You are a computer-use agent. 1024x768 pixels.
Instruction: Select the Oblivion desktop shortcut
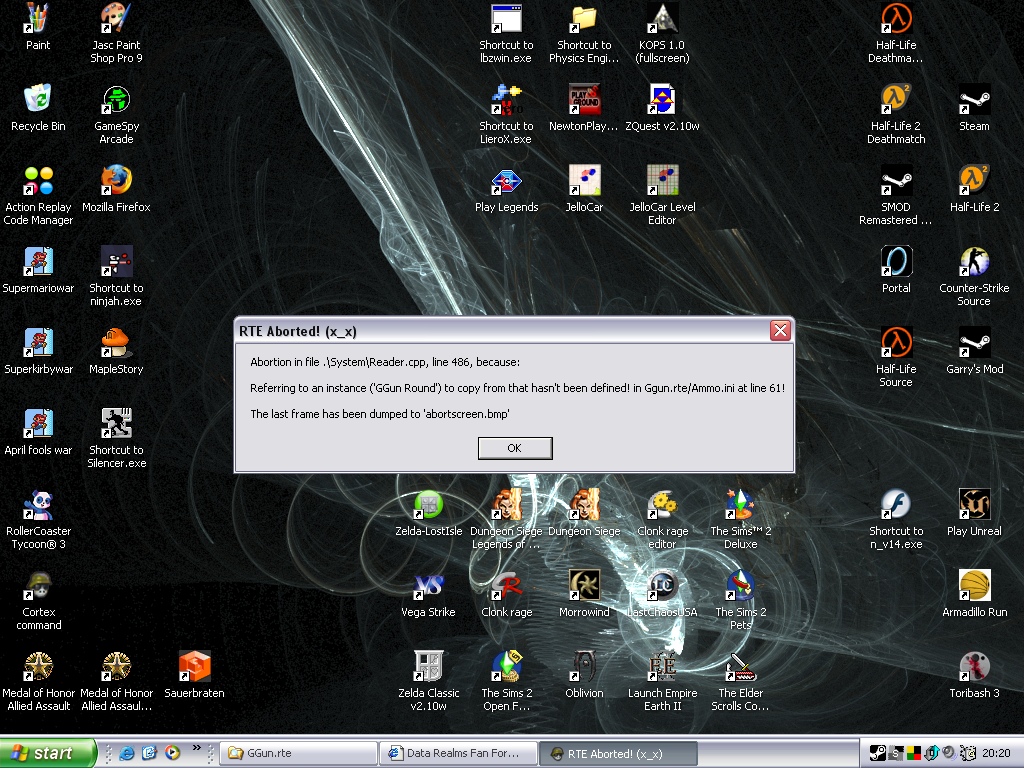click(584, 668)
